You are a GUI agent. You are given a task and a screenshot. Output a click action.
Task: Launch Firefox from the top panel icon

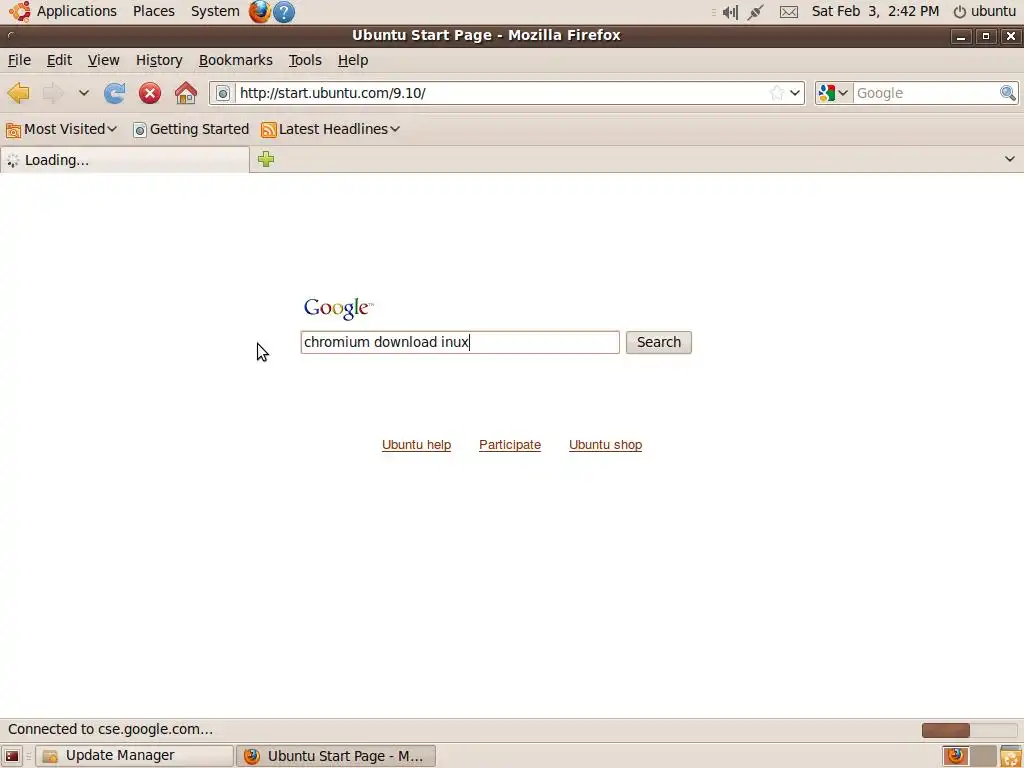tap(259, 11)
